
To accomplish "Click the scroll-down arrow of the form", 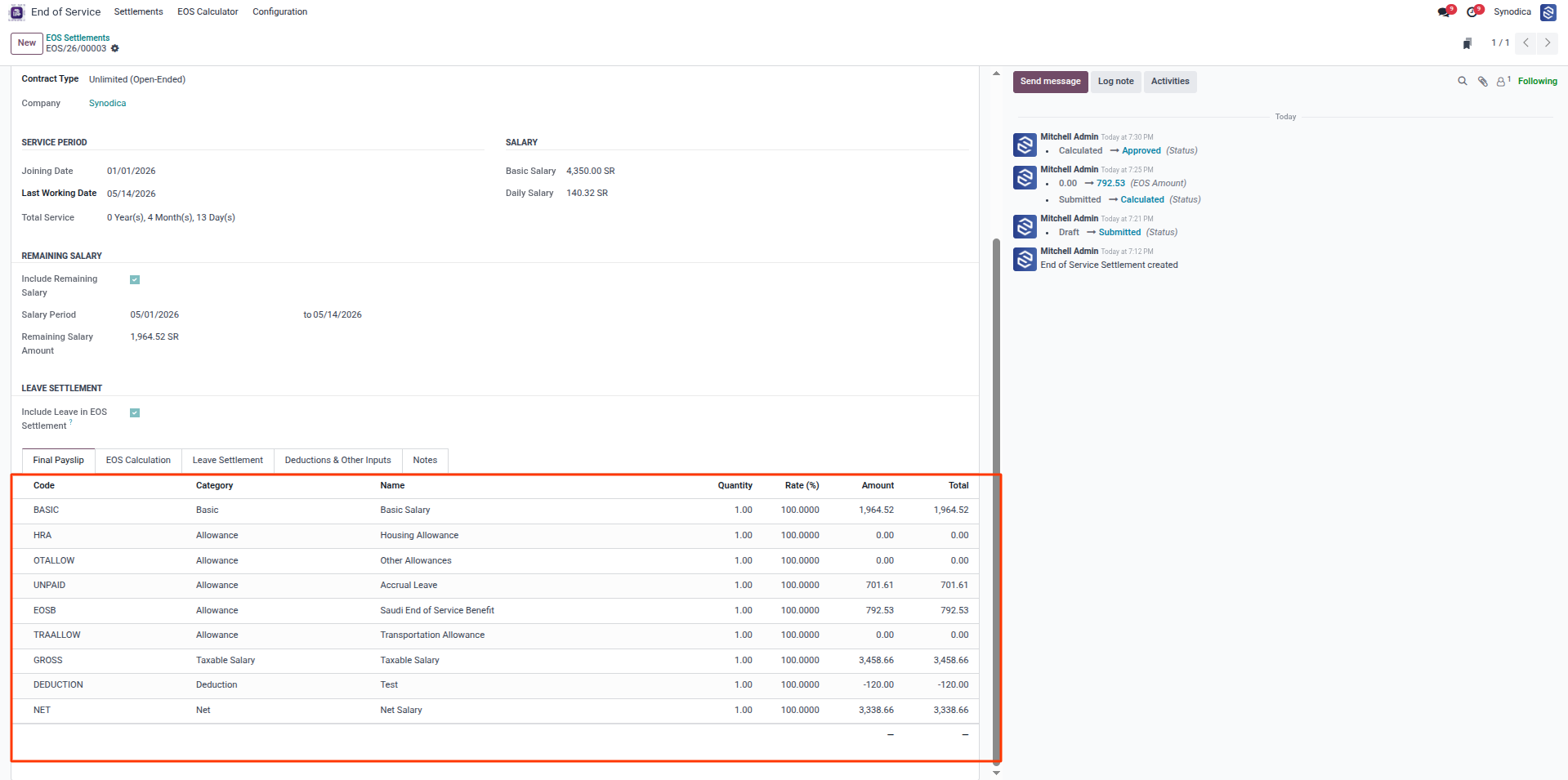I will [996, 773].
